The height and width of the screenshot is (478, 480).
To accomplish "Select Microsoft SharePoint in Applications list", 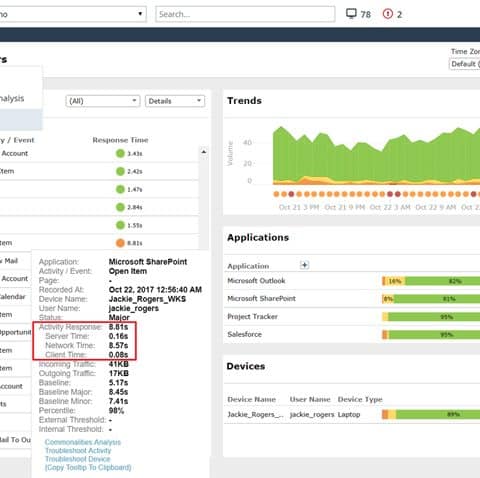I will point(353,299).
